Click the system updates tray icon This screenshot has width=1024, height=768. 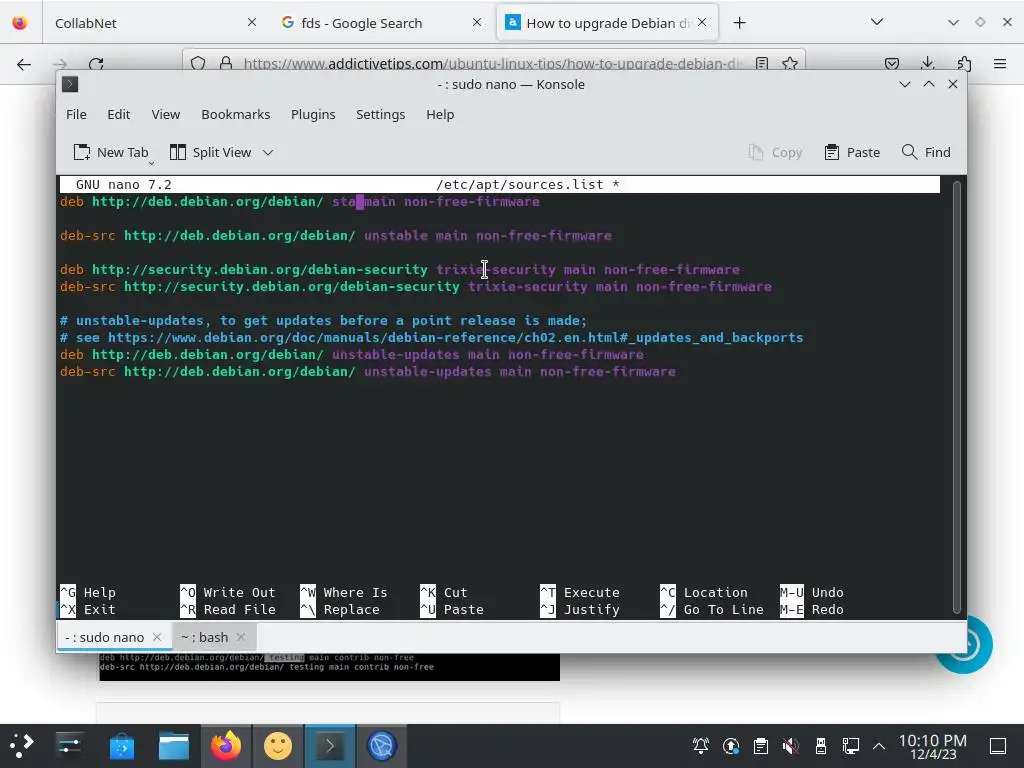click(731, 745)
